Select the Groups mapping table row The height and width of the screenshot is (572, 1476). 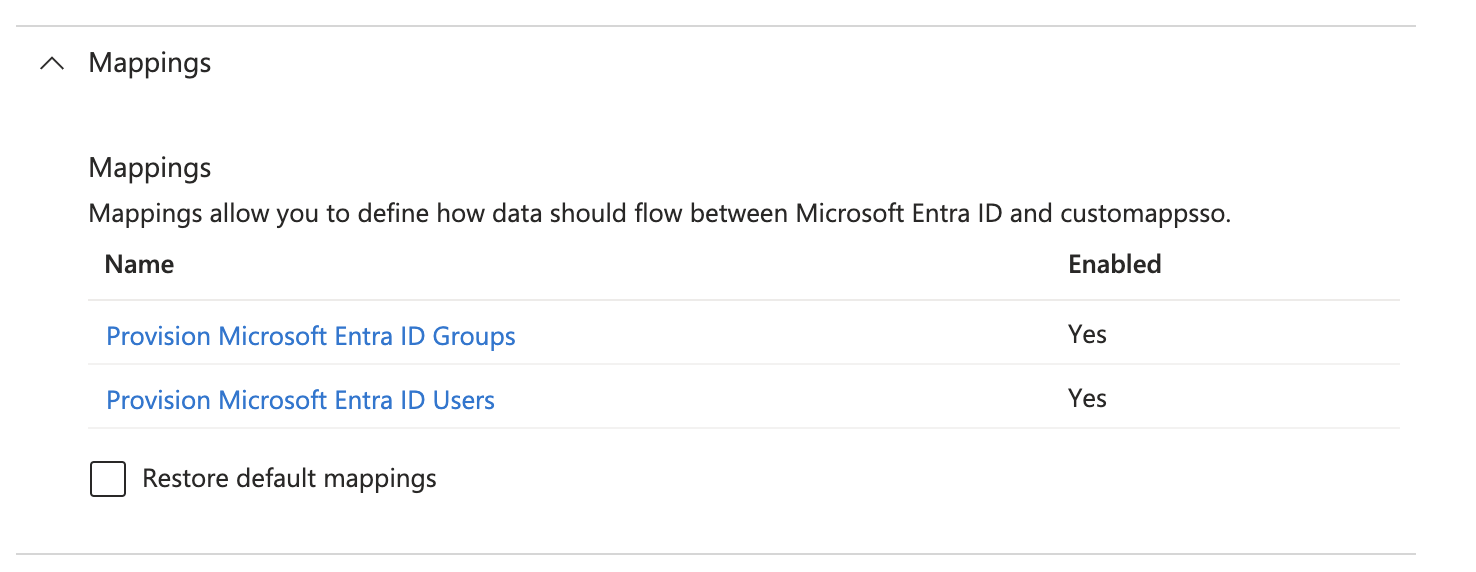(x=744, y=333)
